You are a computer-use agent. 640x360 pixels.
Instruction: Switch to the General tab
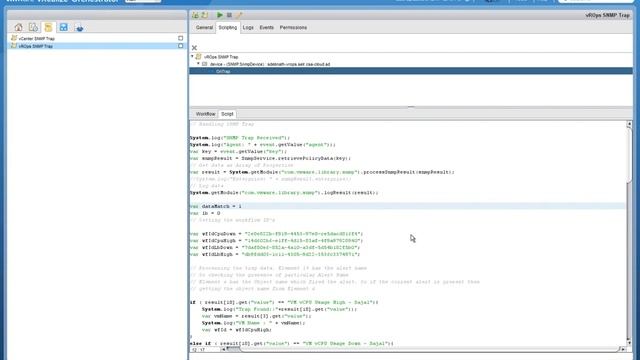click(x=204, y=27)
